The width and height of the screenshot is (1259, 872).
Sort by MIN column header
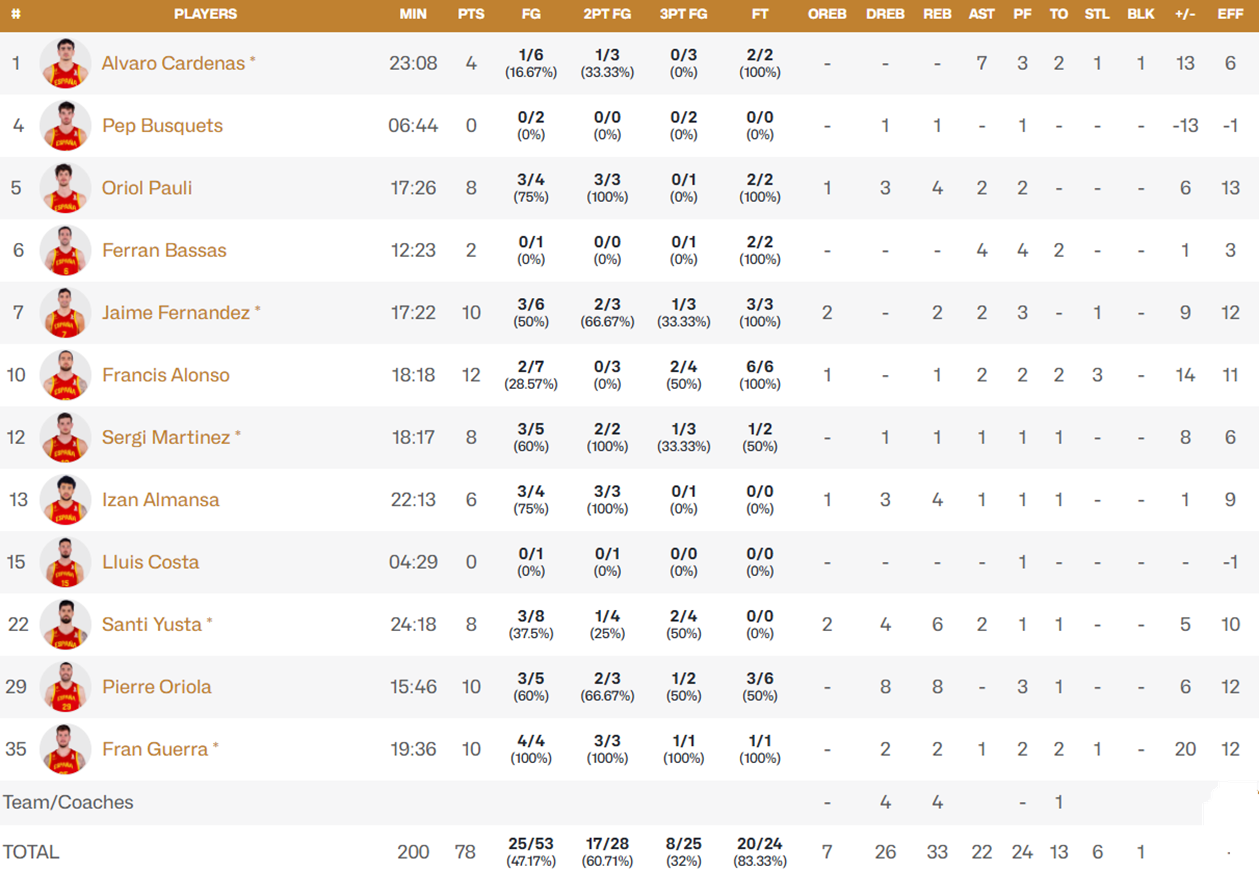(x=412, y=14)
